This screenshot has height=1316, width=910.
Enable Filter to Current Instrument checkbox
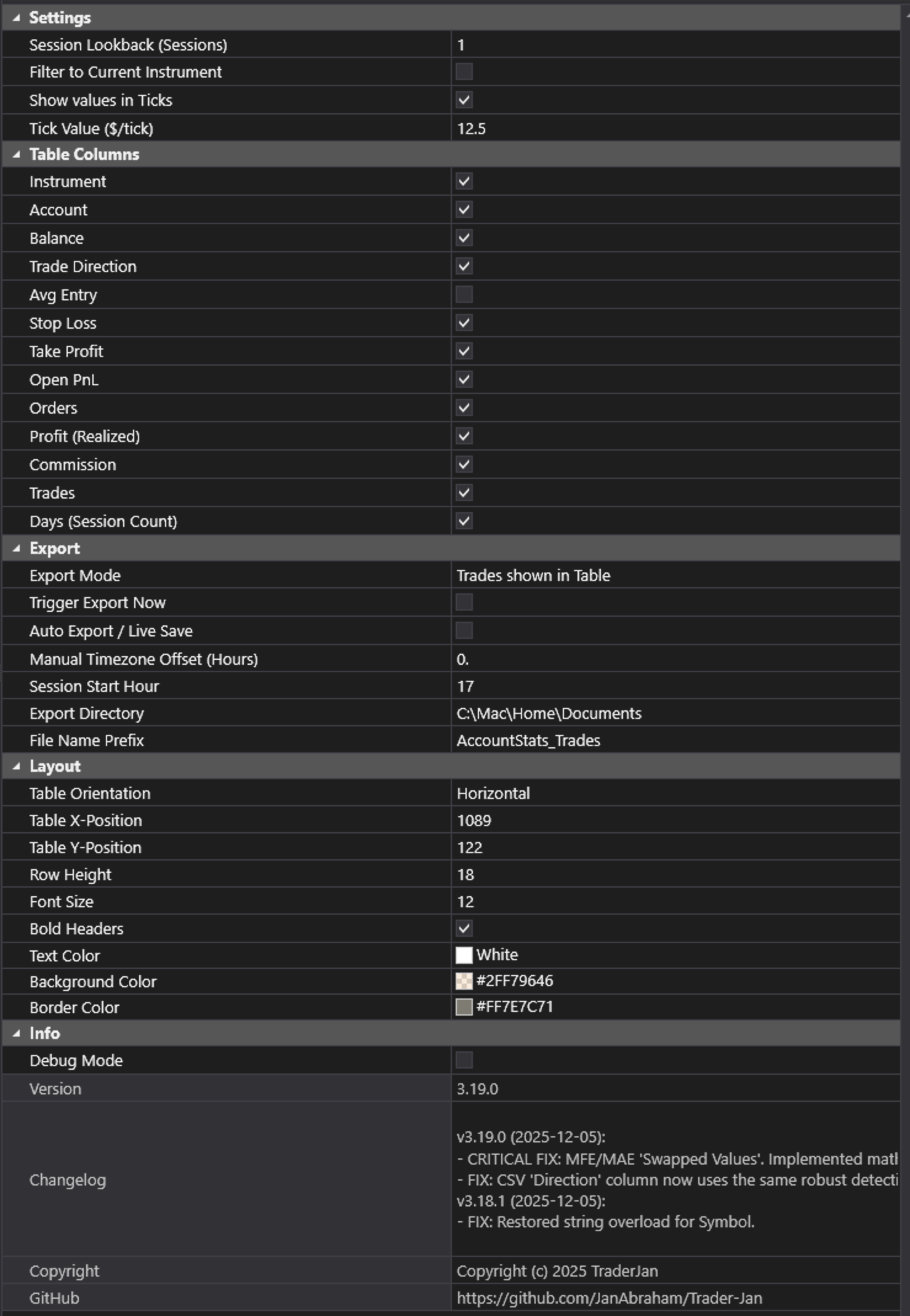click(x=464, y=72)
